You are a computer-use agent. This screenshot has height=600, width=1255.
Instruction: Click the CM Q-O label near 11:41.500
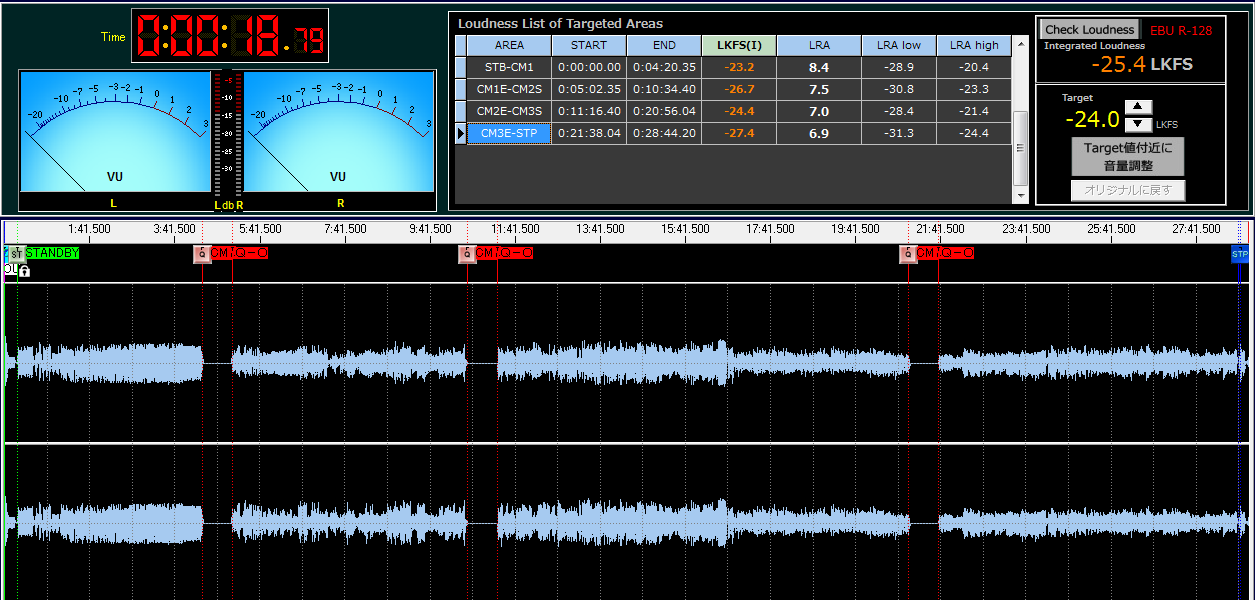pos(505,254)
